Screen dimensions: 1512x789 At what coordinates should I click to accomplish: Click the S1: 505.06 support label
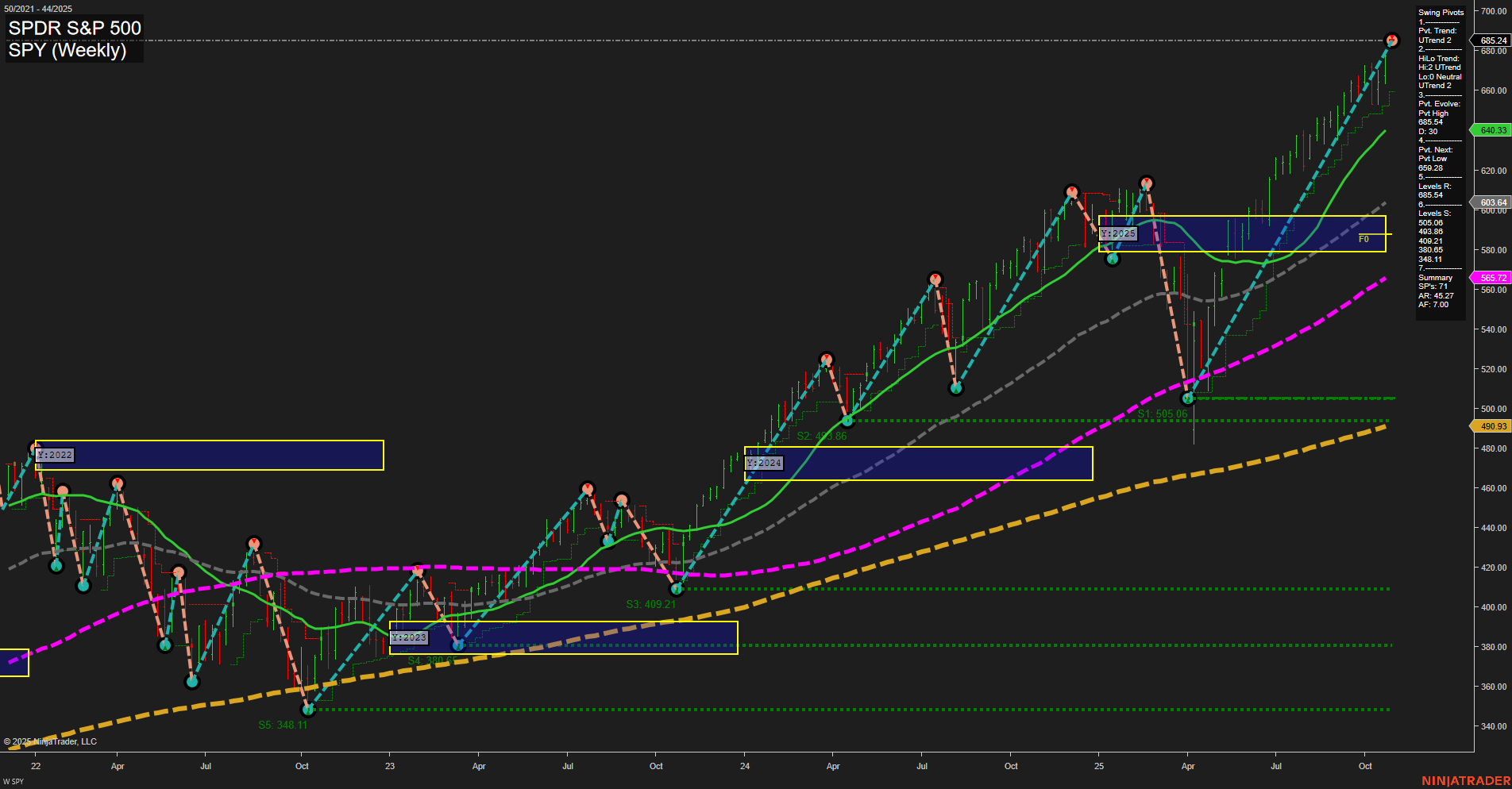click(1163, 414)
